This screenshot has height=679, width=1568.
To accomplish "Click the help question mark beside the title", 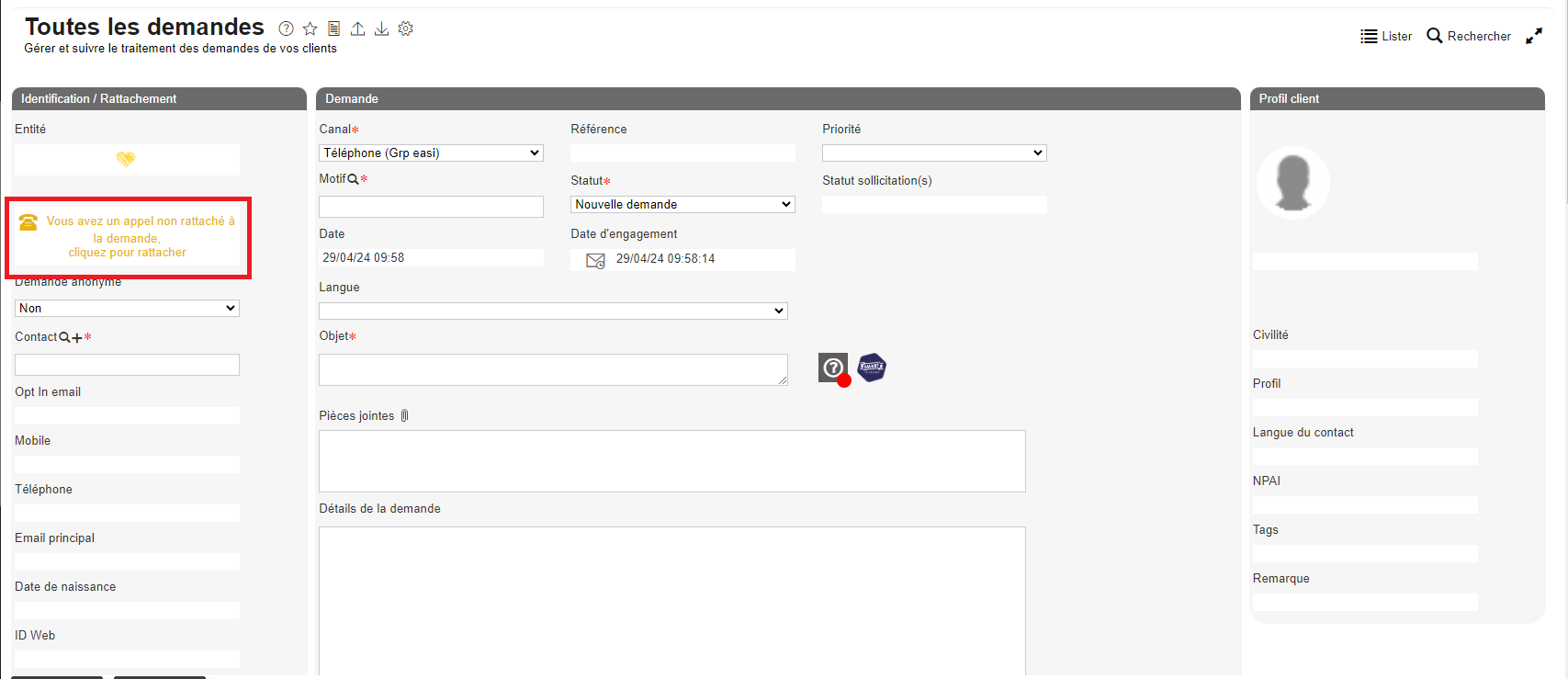I will [x=286, y=29].
